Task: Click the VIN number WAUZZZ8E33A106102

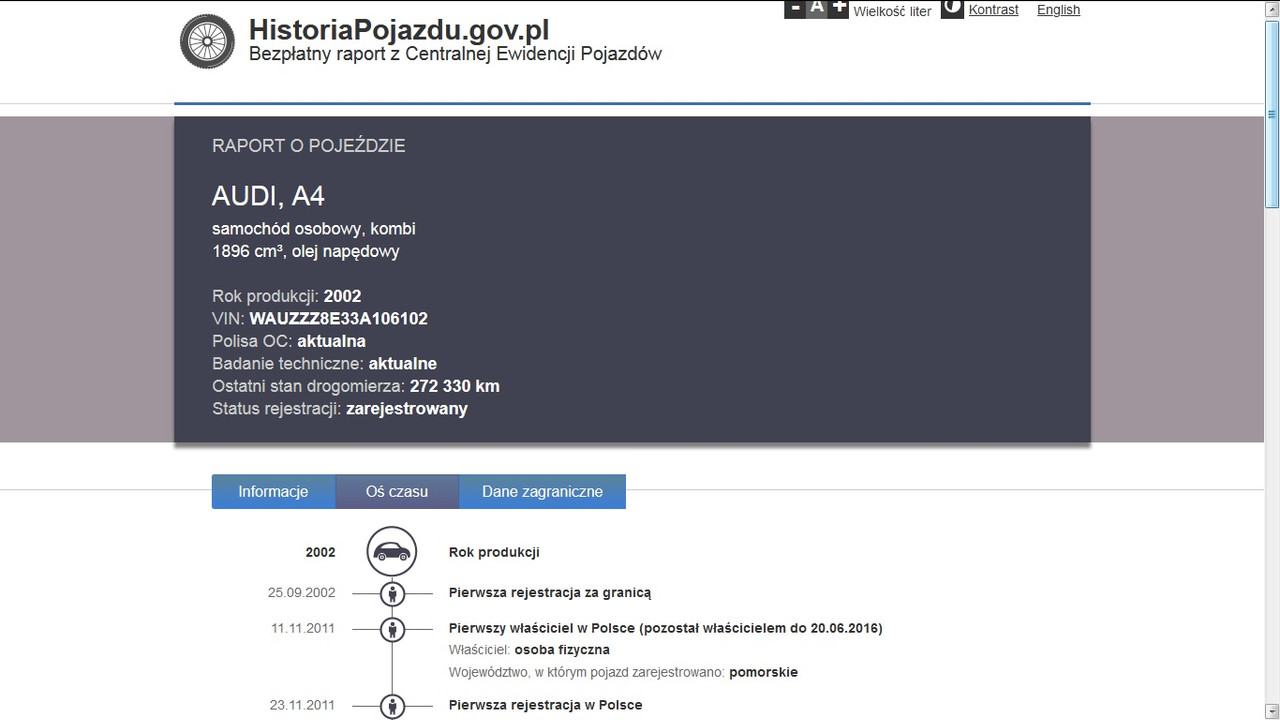Action: click(x=338, y=319)
